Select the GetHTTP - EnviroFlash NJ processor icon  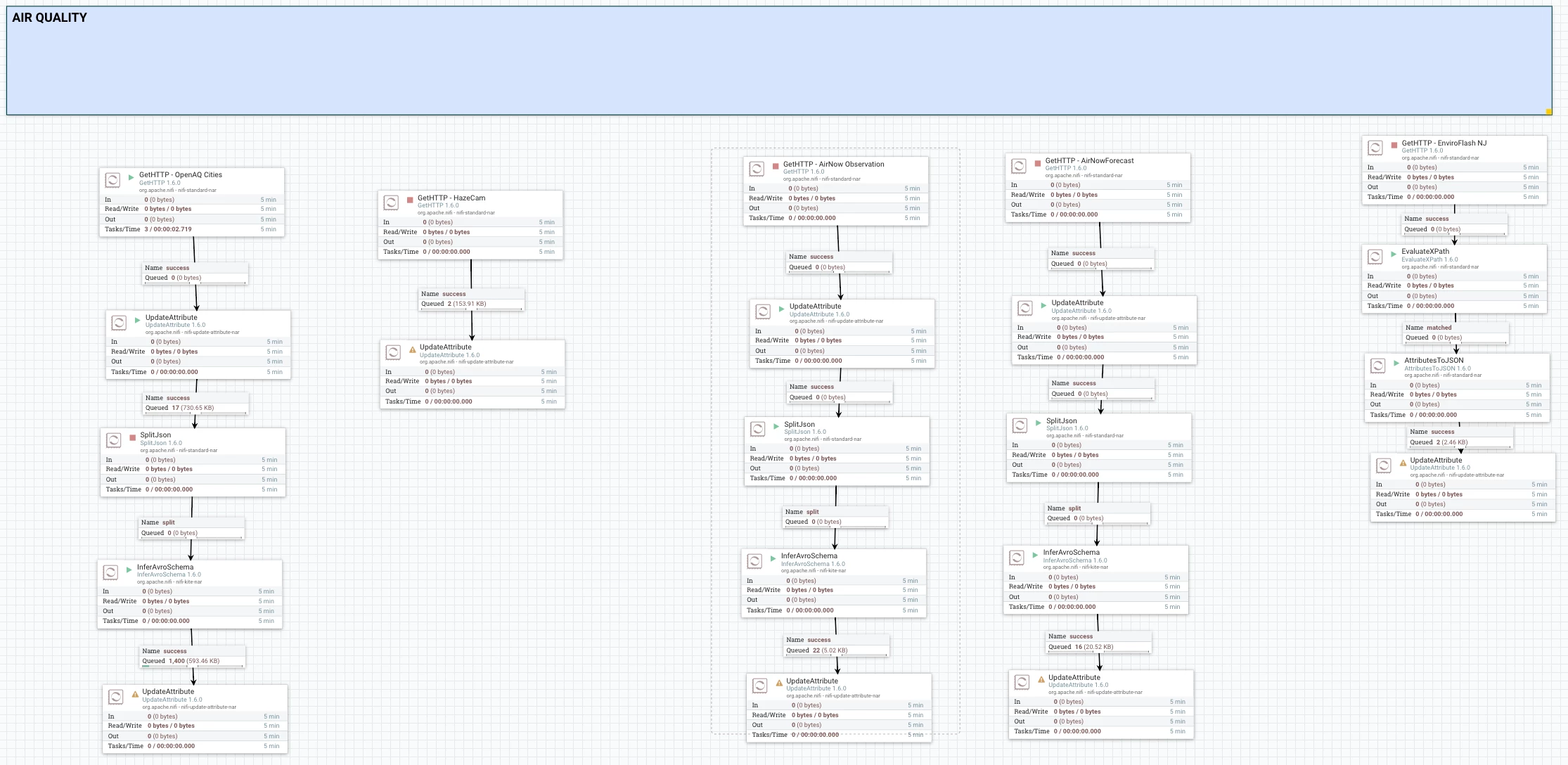pyautogui.click(x=1375, y=148)
